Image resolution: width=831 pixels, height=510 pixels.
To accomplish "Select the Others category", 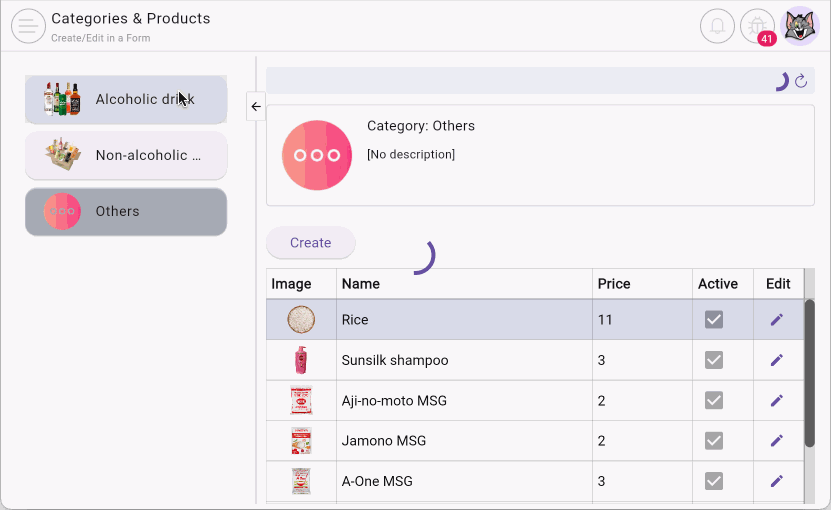I will (x=126, y=212).
